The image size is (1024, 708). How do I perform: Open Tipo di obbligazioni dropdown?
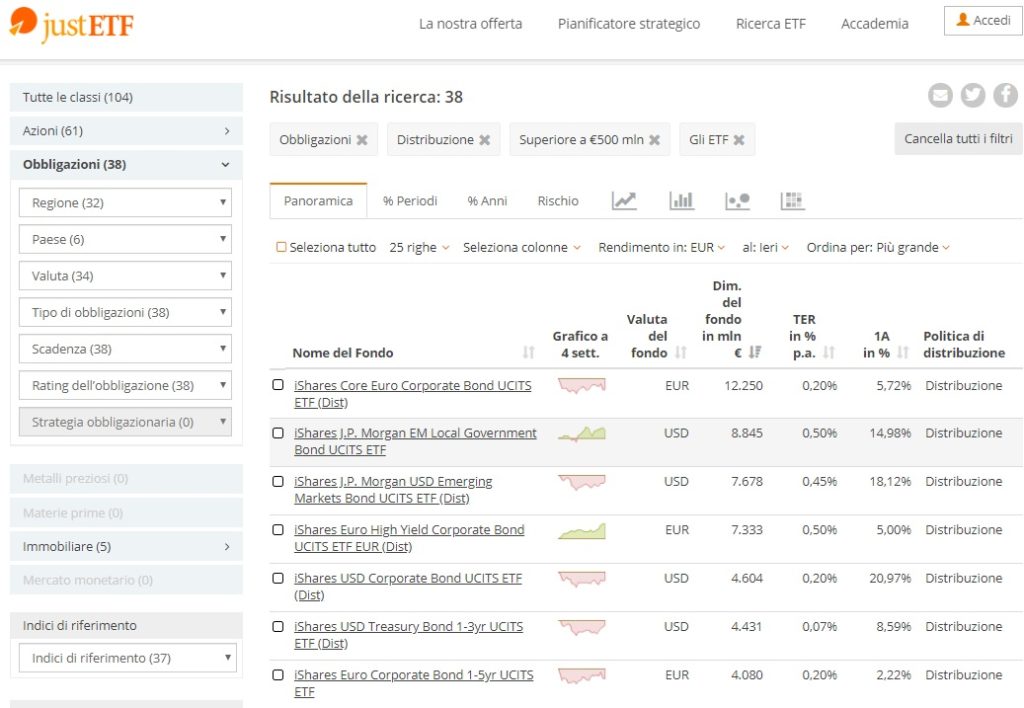(x=125, y=313)
